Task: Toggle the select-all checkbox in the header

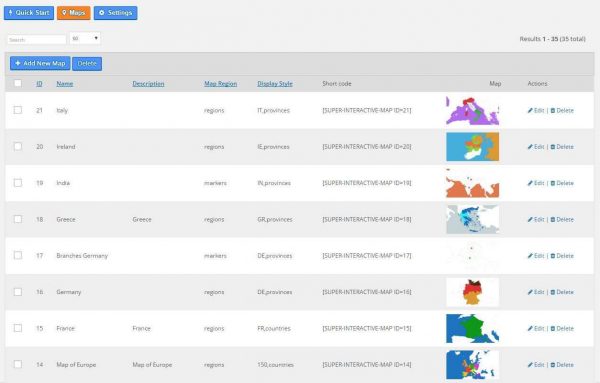Action: point(18,83)
